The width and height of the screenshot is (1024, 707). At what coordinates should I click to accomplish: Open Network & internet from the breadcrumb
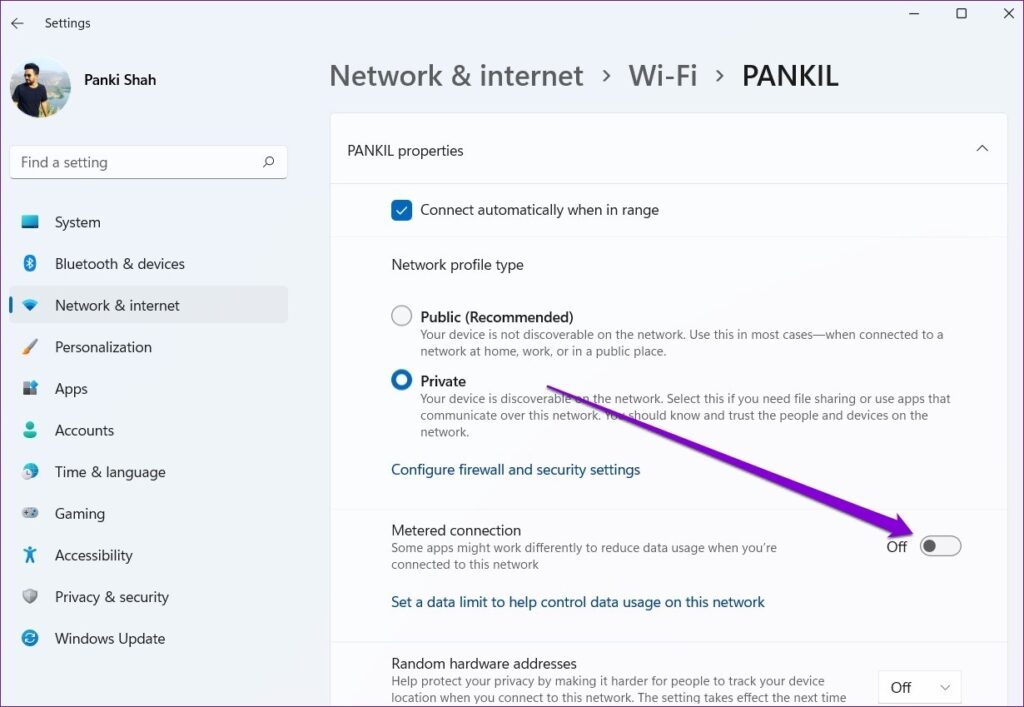tap(456, 75)
